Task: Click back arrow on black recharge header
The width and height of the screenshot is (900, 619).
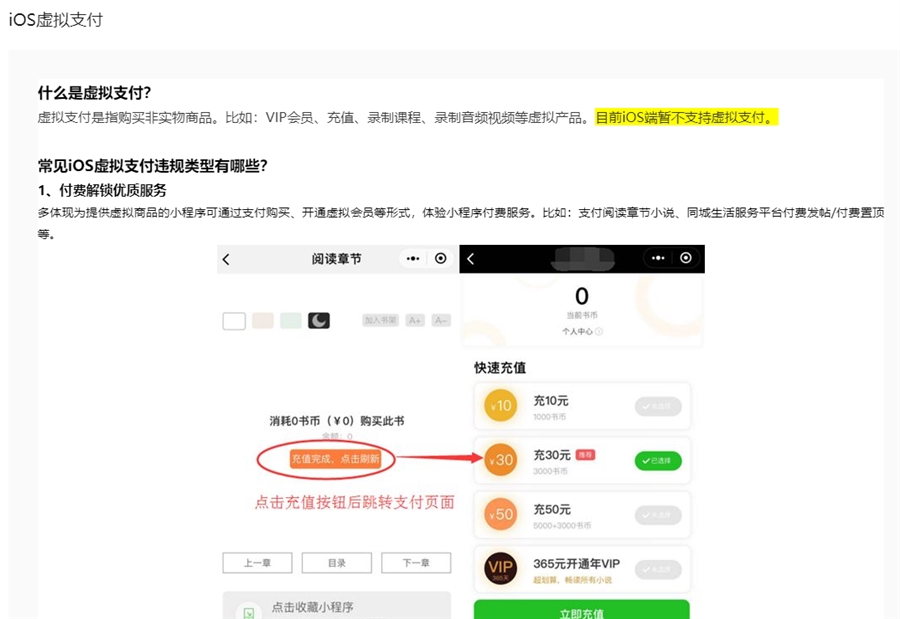Action: pyautogui.click(x=471, y=259)
